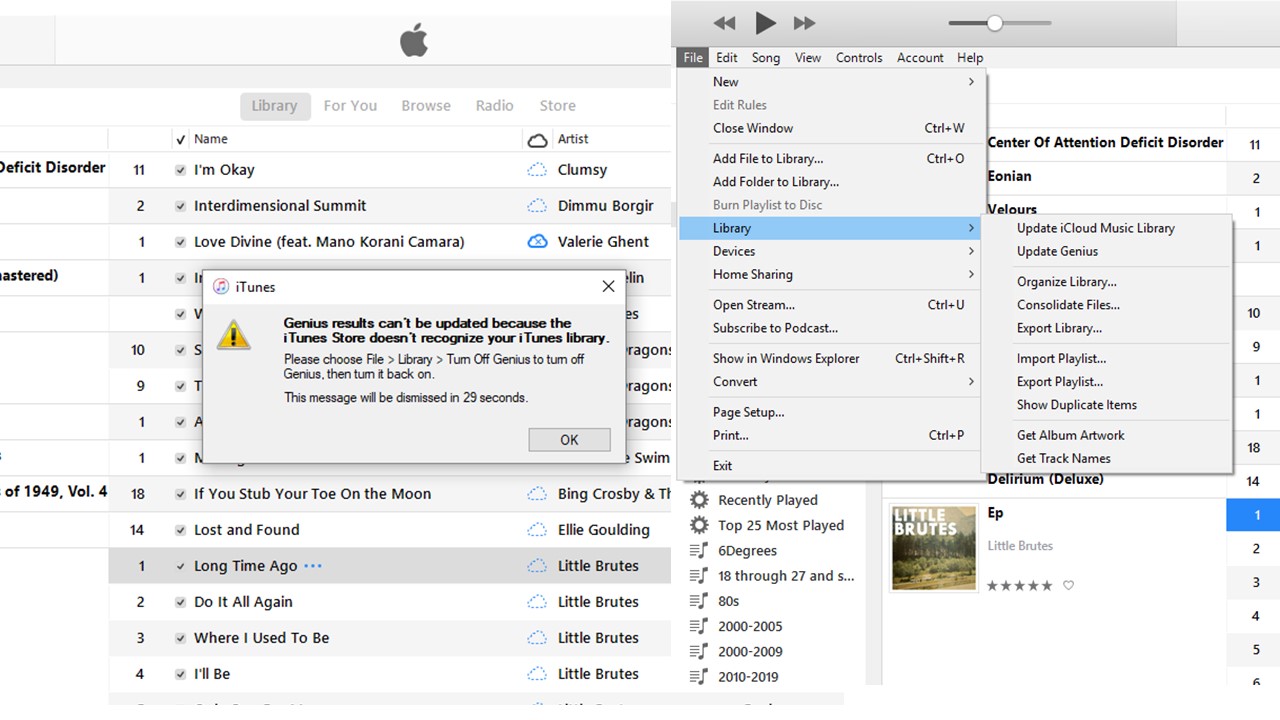This screenshot has width=1280, height=720.
Task: Uncheck the I'll Be song checkbox
Action: pos(181,674)
